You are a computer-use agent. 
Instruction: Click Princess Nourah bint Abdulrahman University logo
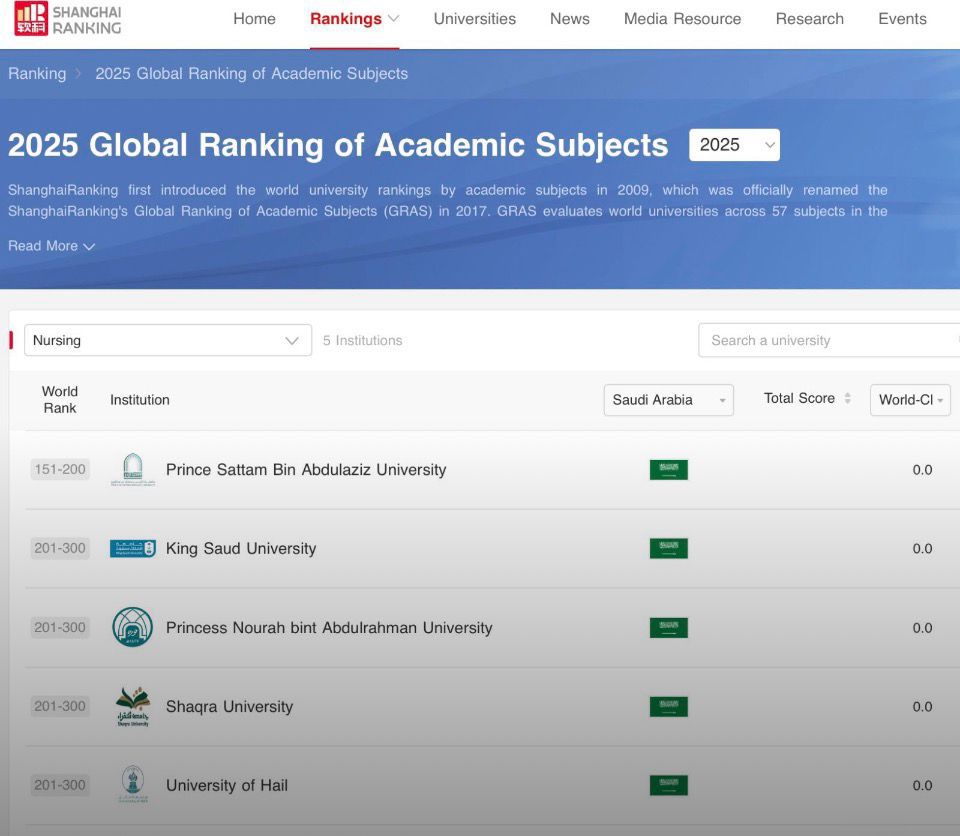133,627
